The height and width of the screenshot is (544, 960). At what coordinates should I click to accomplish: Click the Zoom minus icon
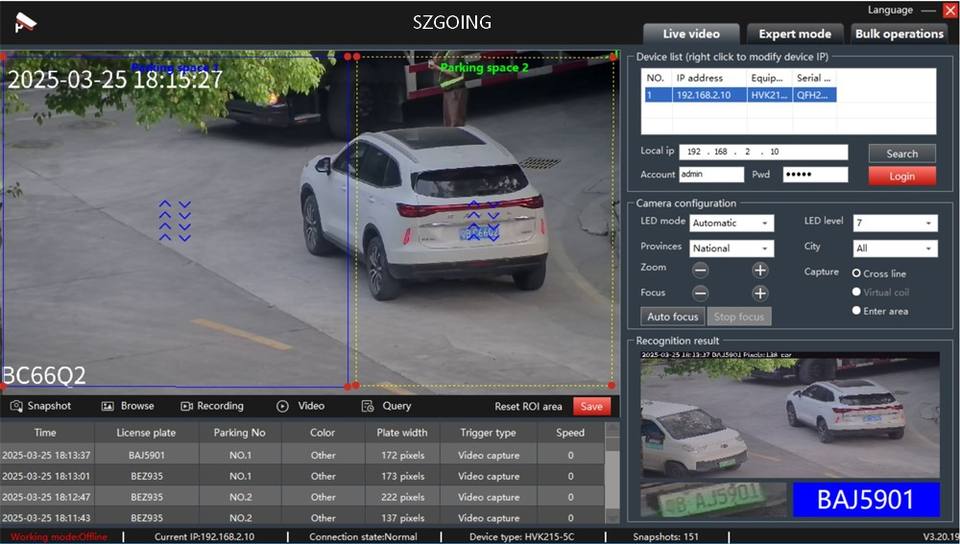click(x=701, y=270)
